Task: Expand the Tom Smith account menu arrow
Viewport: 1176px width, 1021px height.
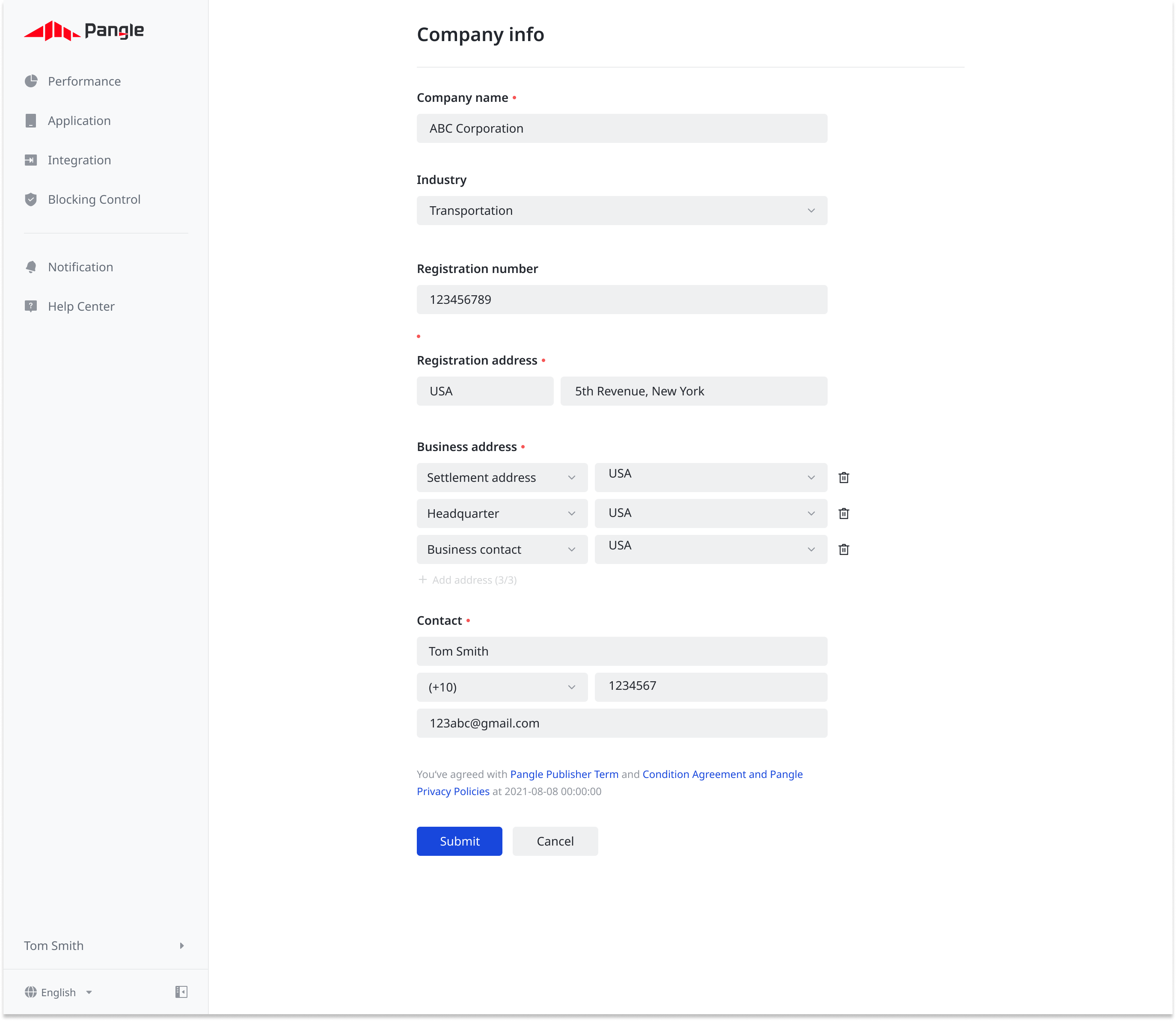Action: coord(182,946)
